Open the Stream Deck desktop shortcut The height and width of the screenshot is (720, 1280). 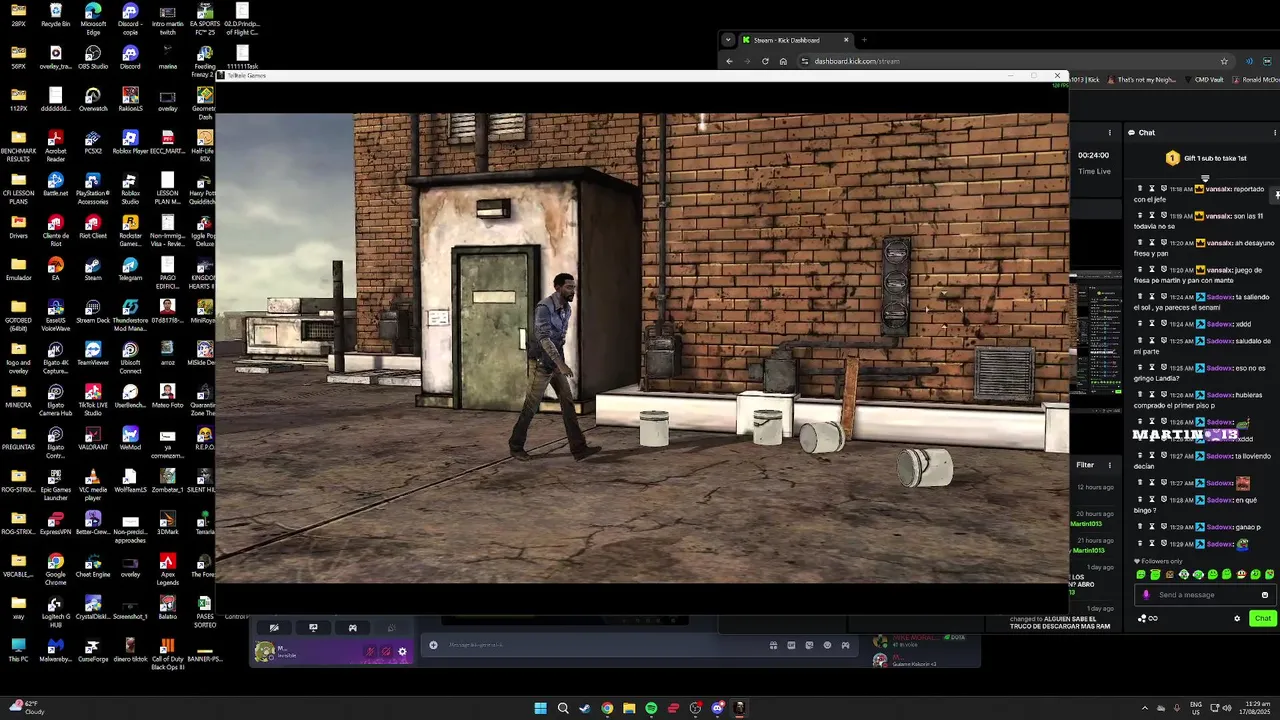[93, 311]
